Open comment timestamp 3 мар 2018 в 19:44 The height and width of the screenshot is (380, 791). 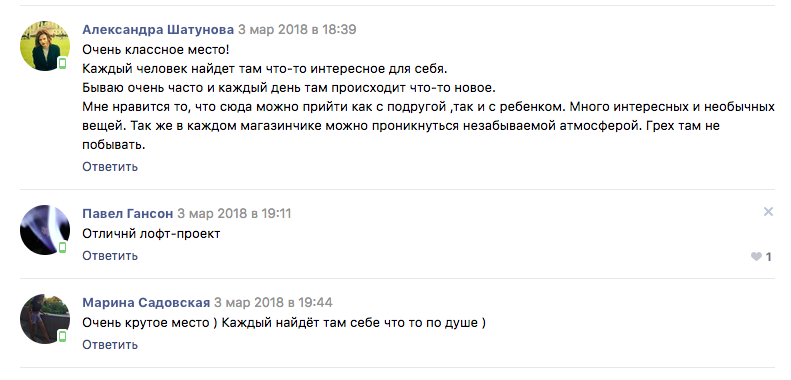tap(273, 303)
